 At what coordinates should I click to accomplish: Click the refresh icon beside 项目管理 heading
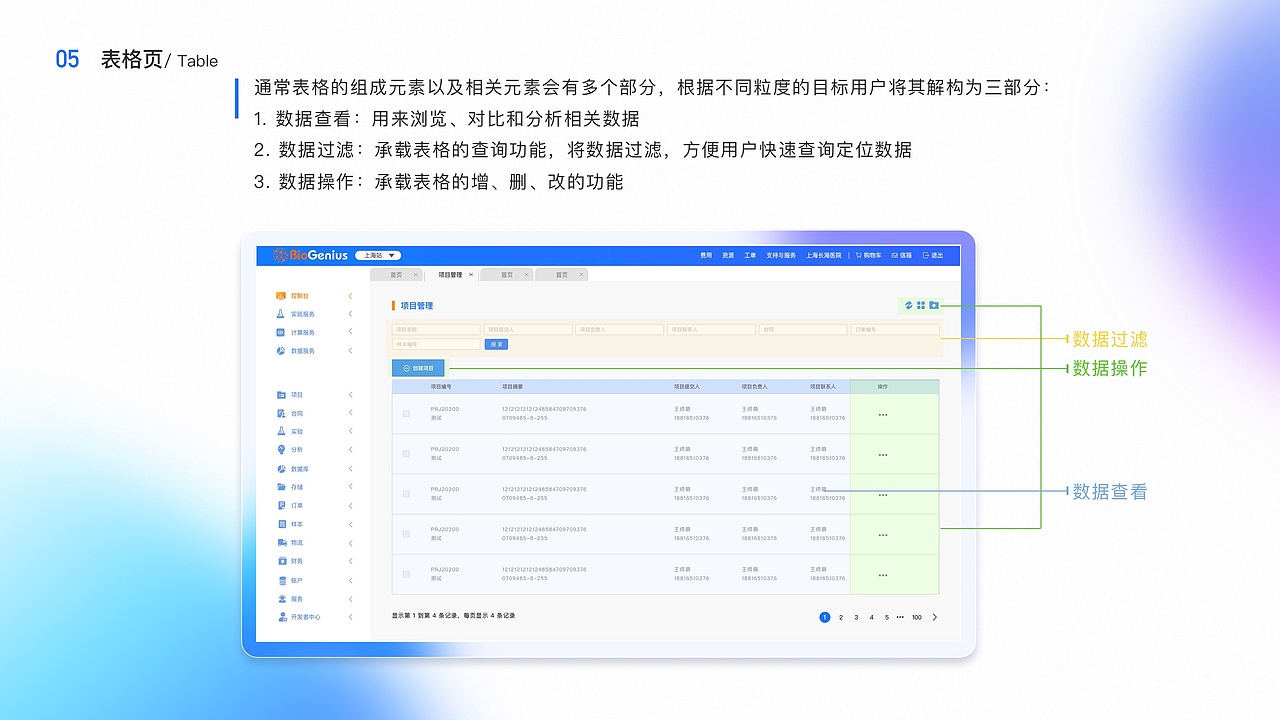(909, 305)
